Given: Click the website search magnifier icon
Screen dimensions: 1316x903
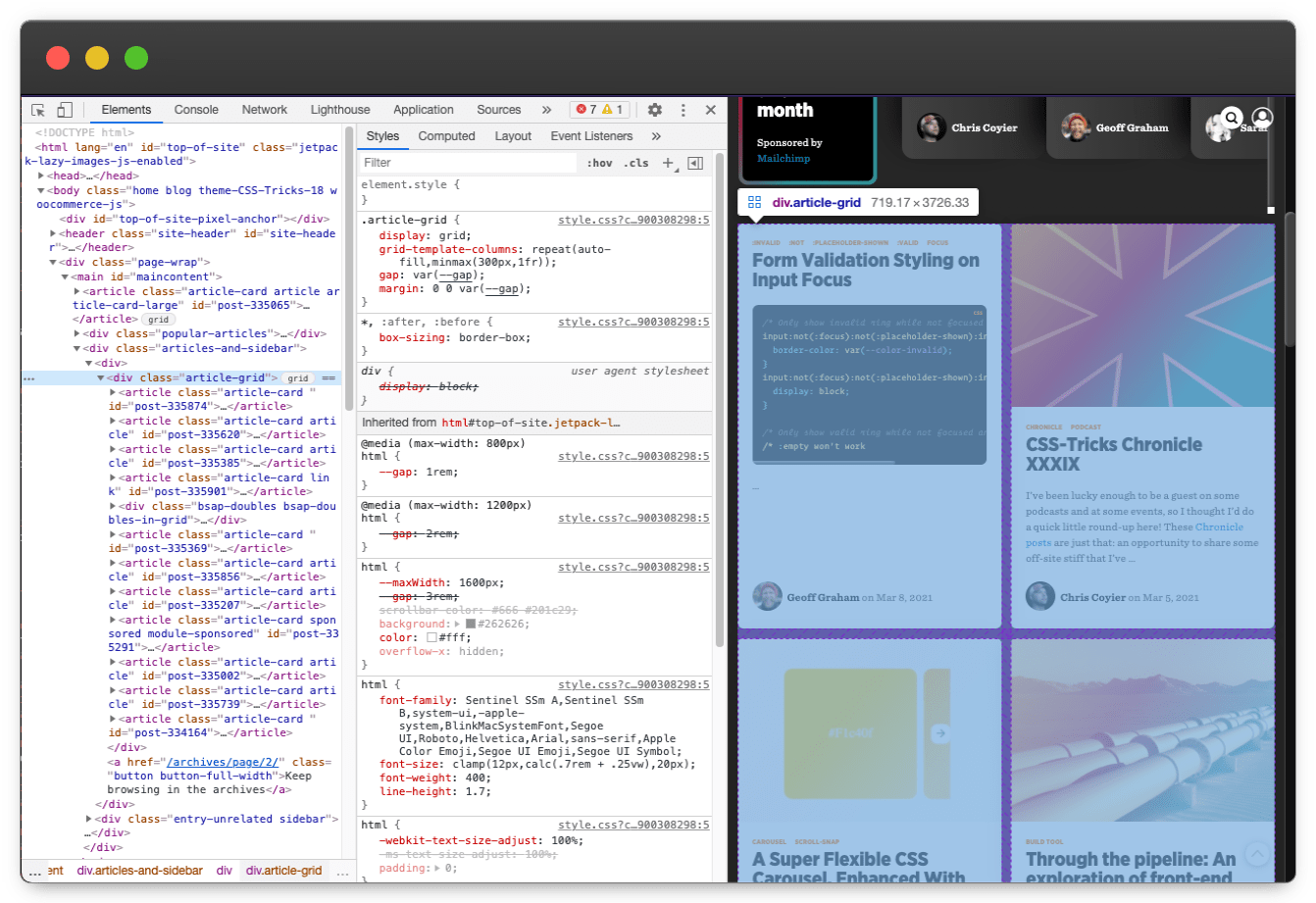Looking at the screenshot, I should click(1232, 119).
